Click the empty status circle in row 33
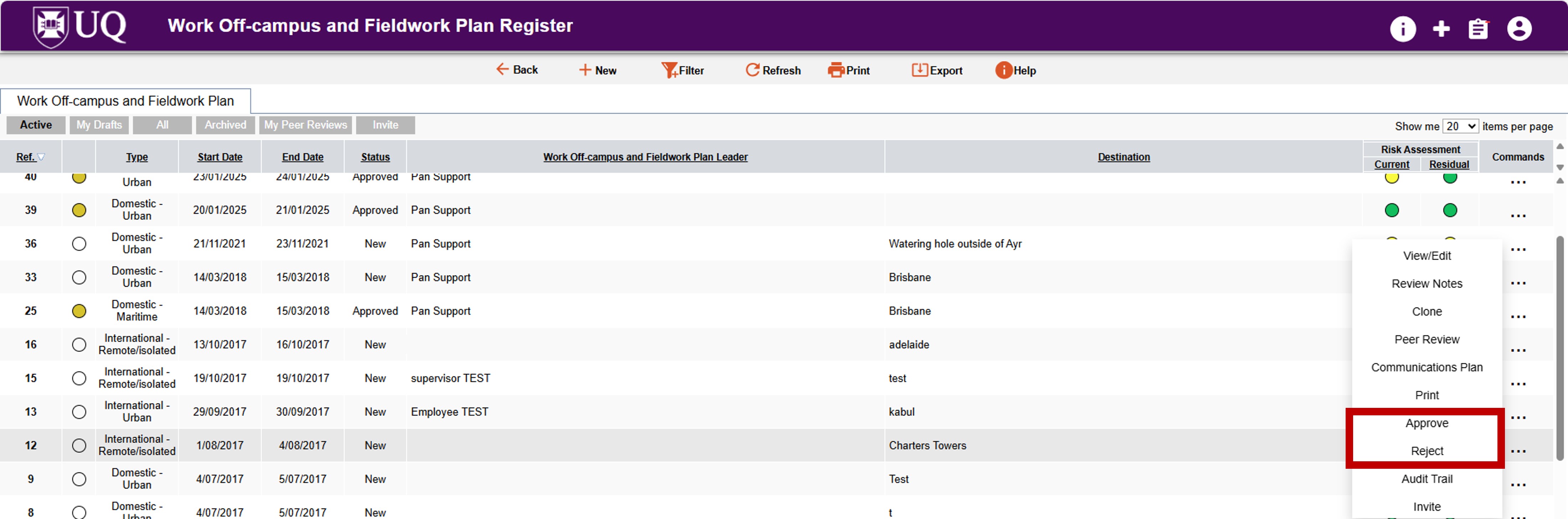The height and width of the screenshot is (519, 1568). coord(78,277)
